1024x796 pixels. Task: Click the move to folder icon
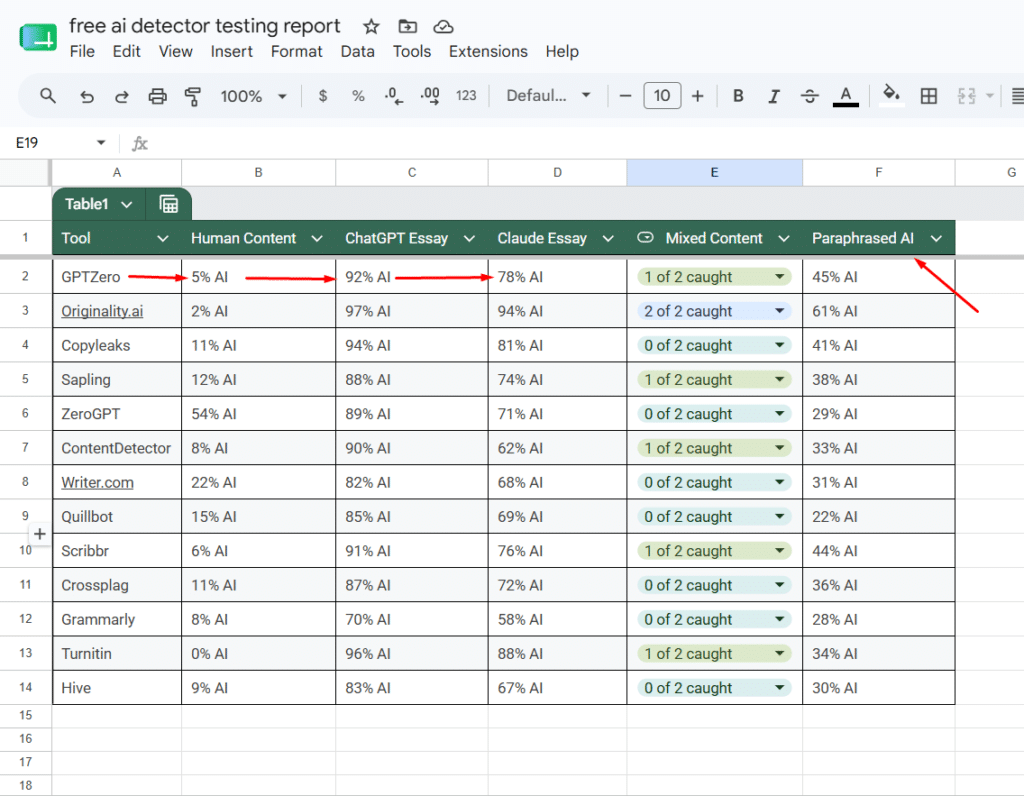coord(408,26)
